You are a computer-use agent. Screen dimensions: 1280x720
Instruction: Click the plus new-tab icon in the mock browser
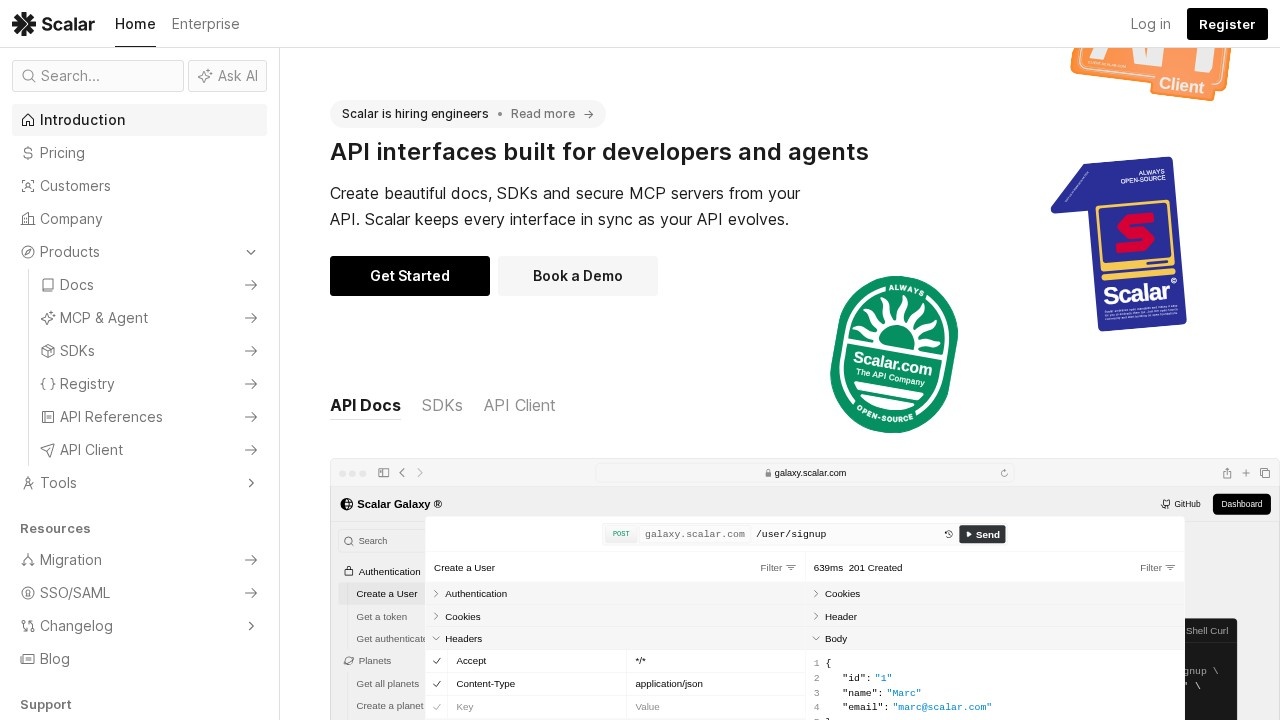pyautogui.click(x=1246, y=473)
